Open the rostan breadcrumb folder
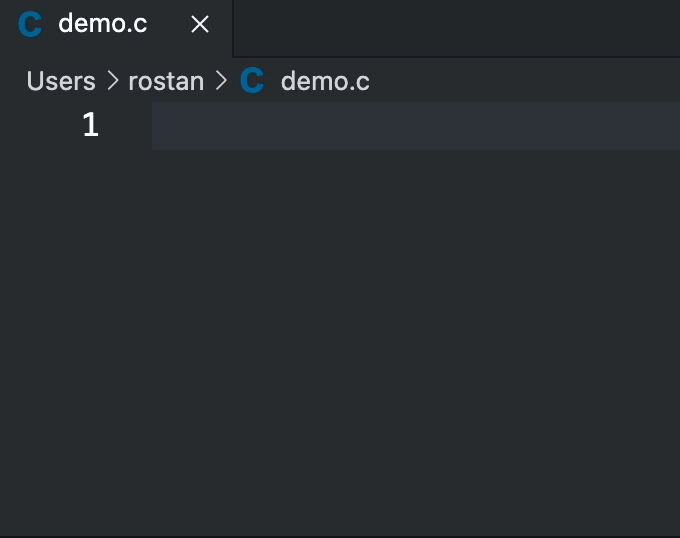 166,81
